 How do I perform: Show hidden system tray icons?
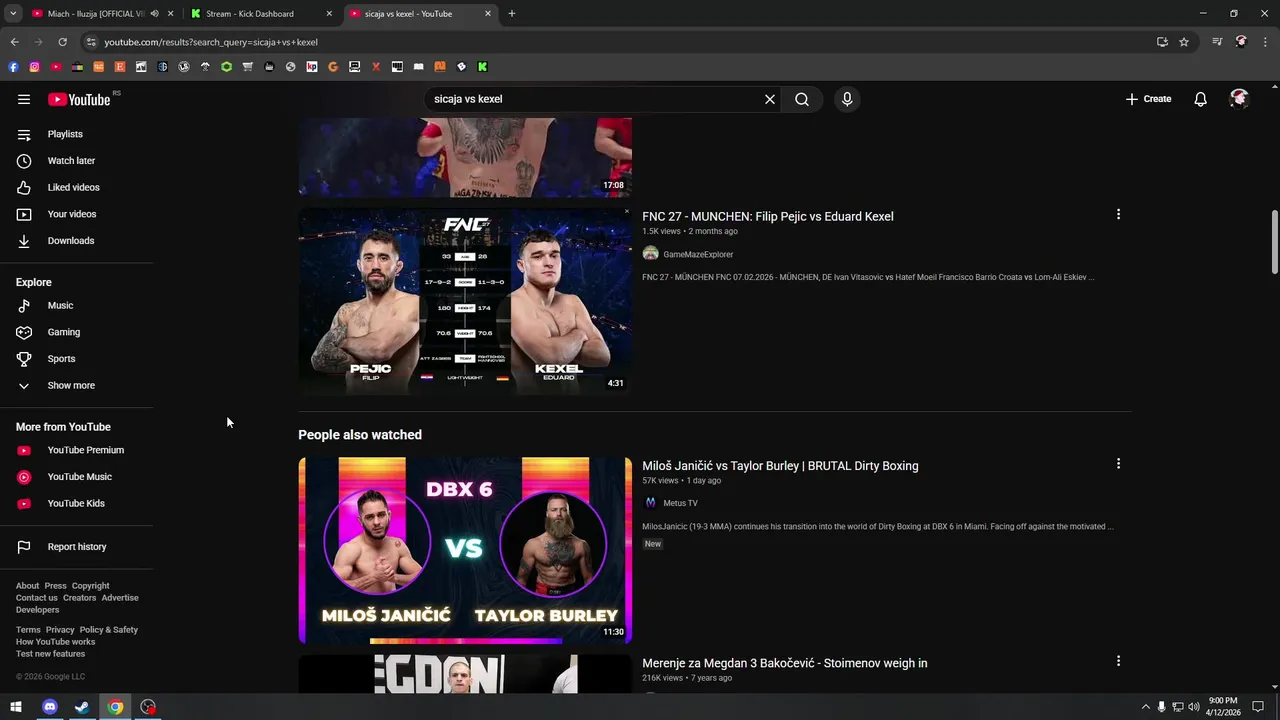click(x=1145, y=707)
